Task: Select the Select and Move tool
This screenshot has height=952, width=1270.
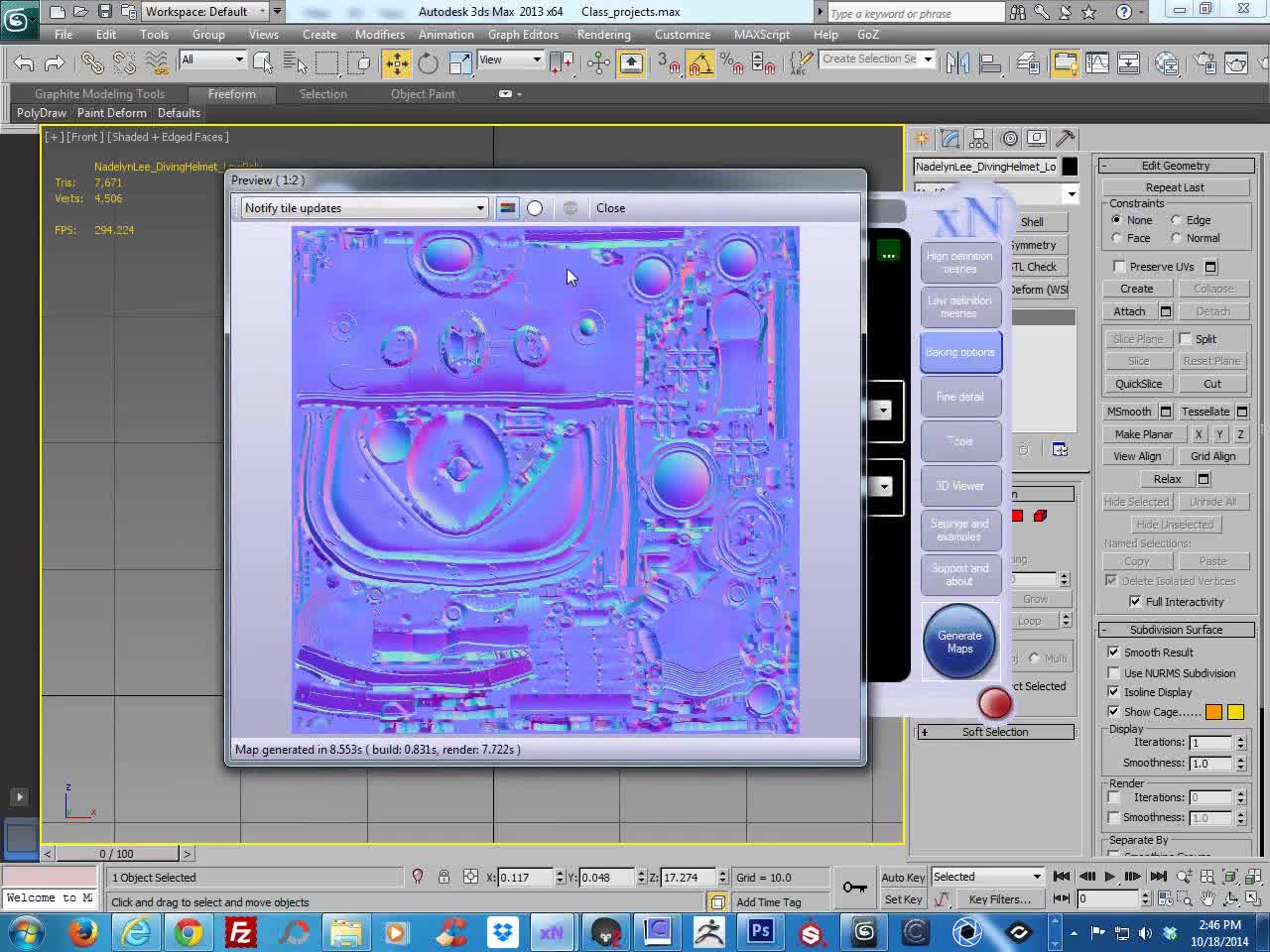Action: click(x=396, y=63)
